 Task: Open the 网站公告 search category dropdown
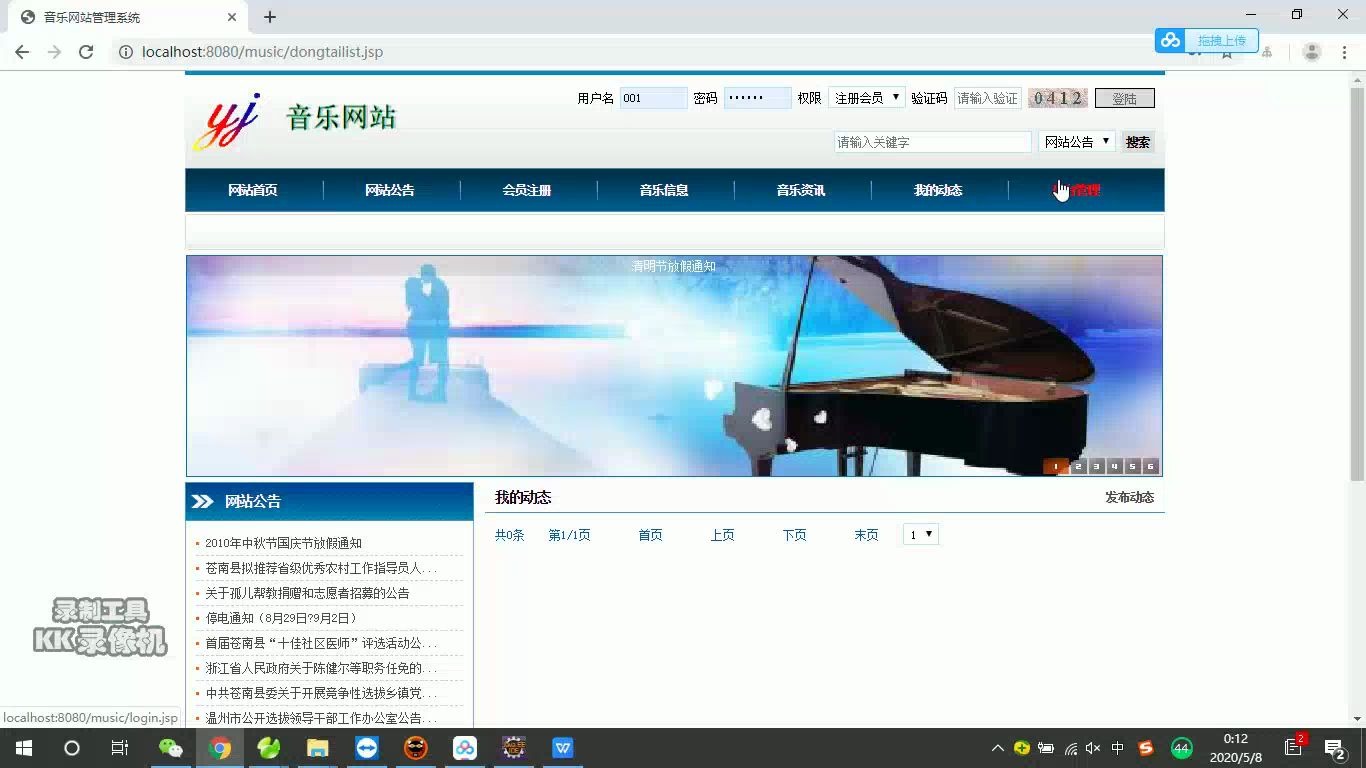tap(1077, 141)
